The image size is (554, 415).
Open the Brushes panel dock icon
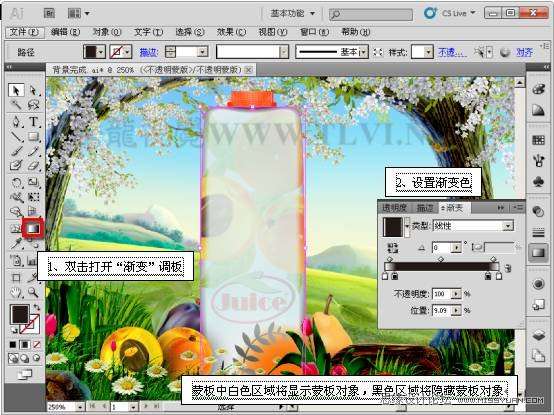[538, 161]
